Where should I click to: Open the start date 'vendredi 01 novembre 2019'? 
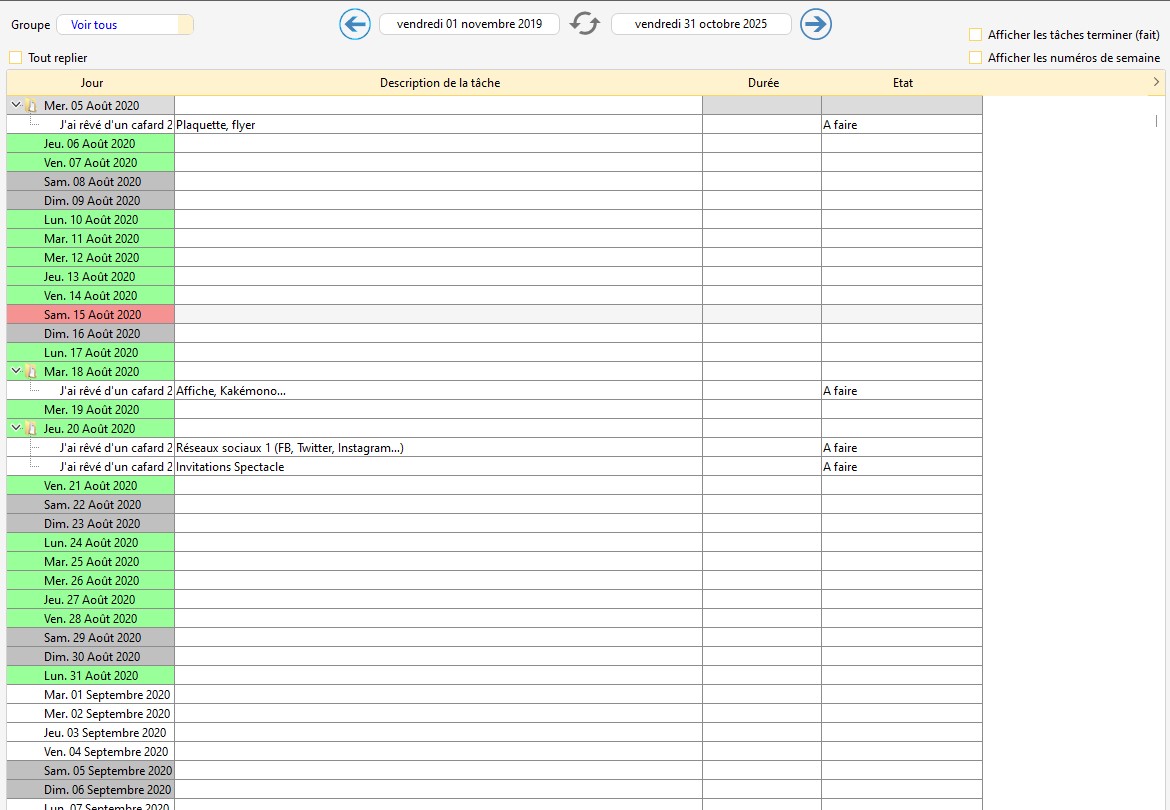(x=469, y=24)
